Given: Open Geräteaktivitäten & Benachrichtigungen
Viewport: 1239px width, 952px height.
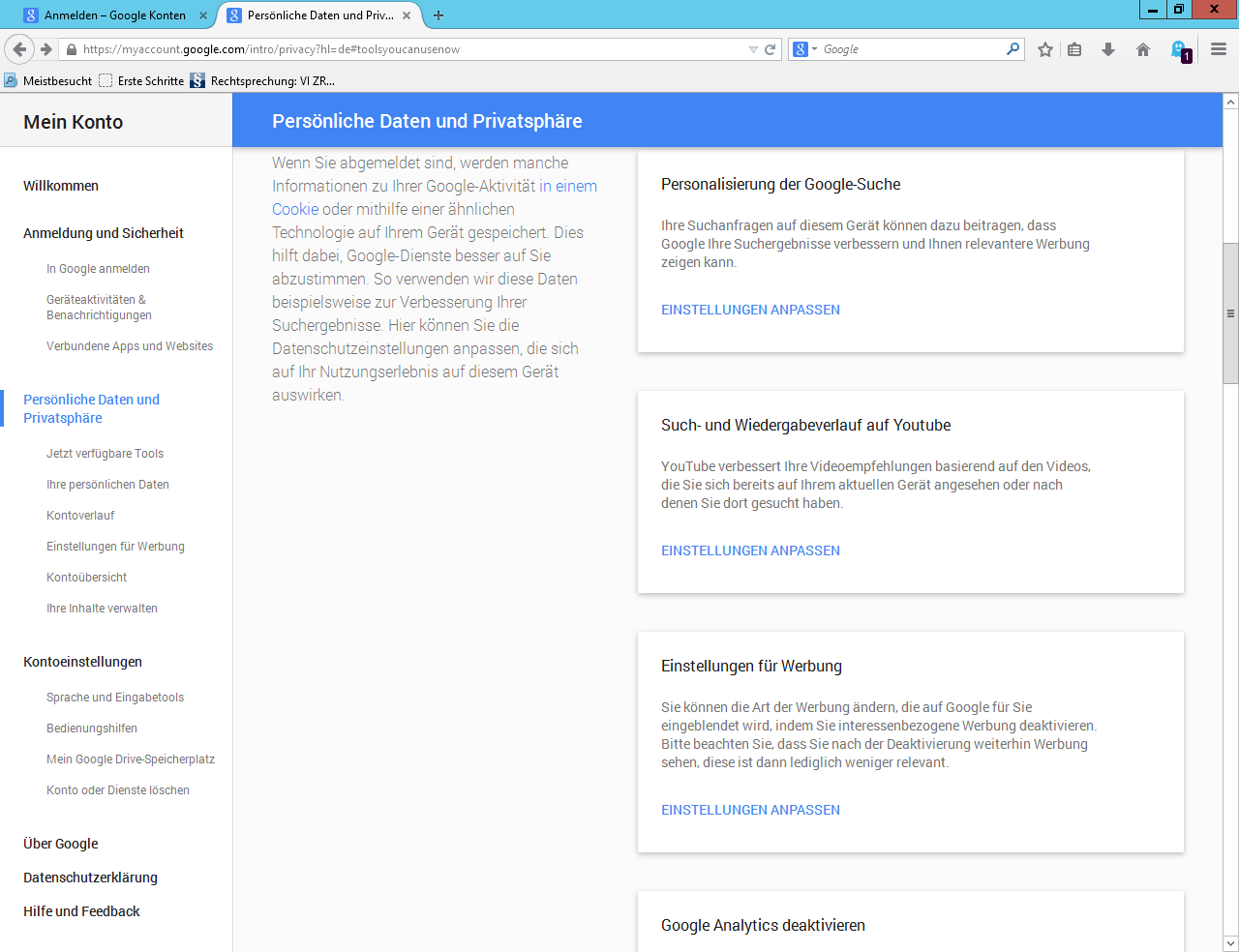Looking at the screenshot, I should [x=99, y=308].
